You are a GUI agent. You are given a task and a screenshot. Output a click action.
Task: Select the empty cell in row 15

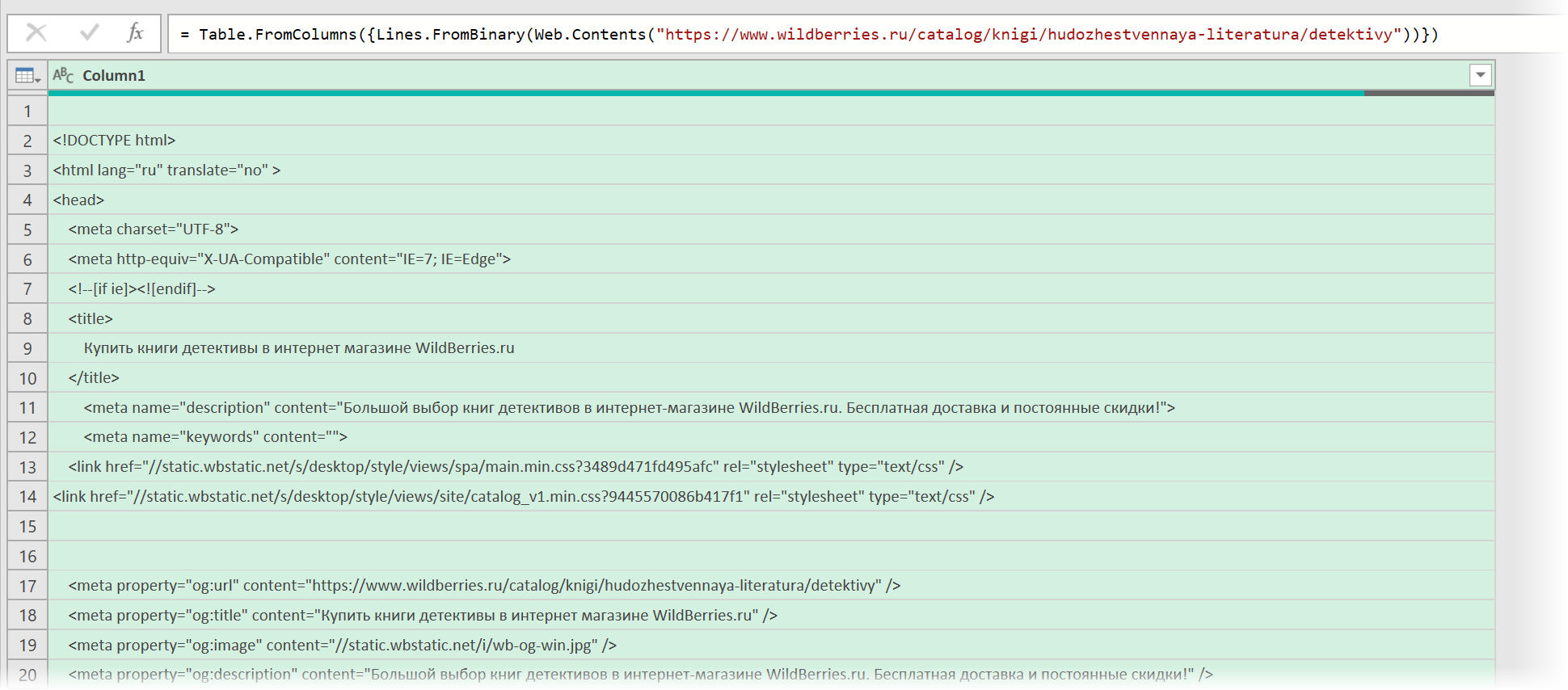click(x=771, y=527)
